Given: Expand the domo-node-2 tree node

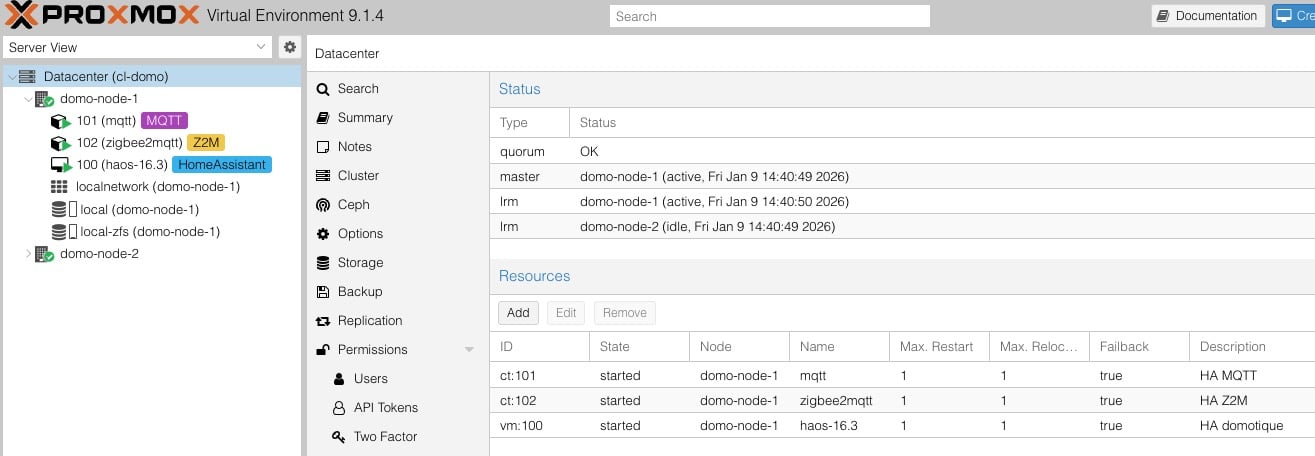Looking at the screenshot, I should (x=27, y=254).
